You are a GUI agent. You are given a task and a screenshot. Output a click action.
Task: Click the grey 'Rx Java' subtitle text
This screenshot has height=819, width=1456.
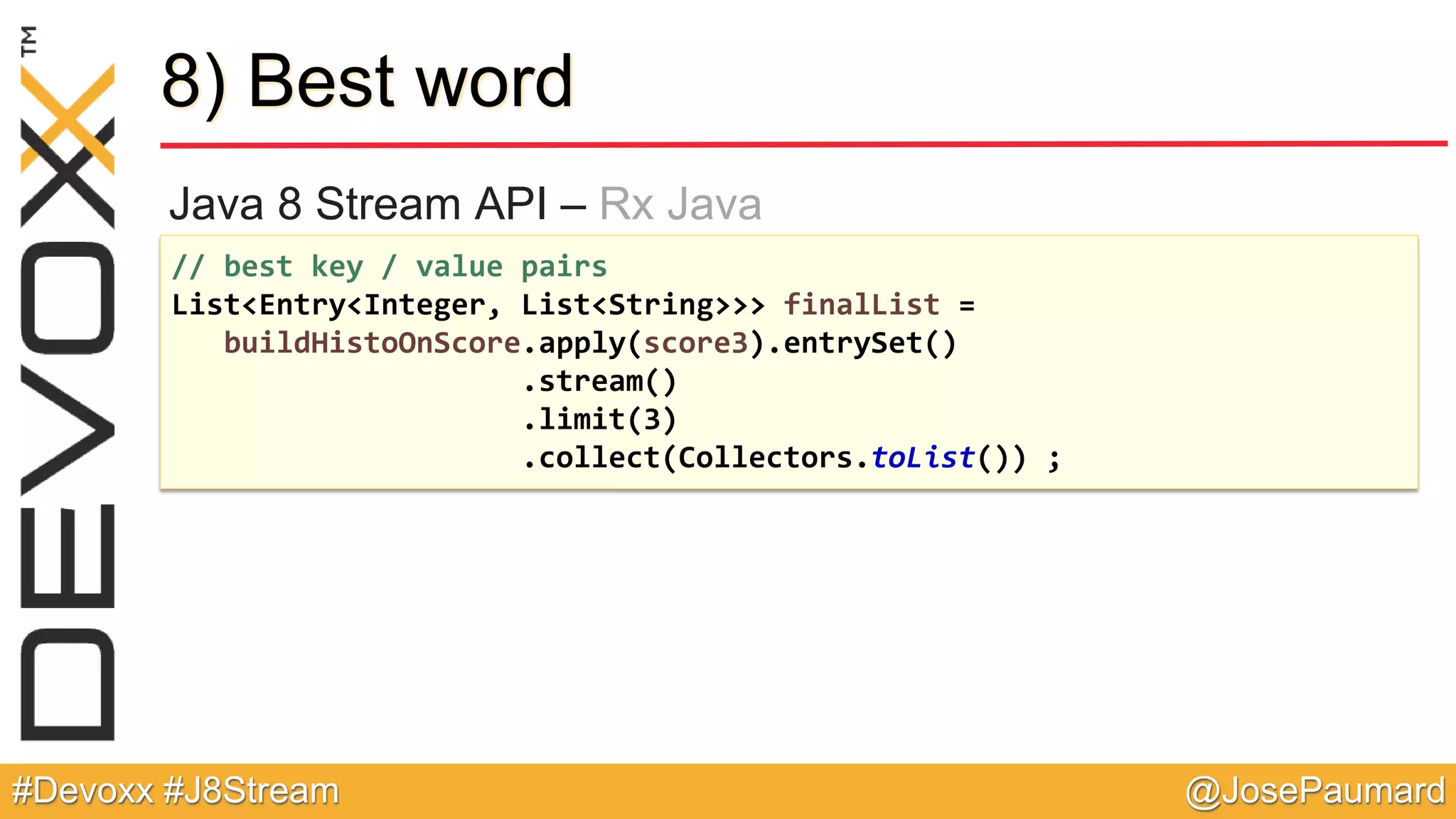(x=680, y=204)
